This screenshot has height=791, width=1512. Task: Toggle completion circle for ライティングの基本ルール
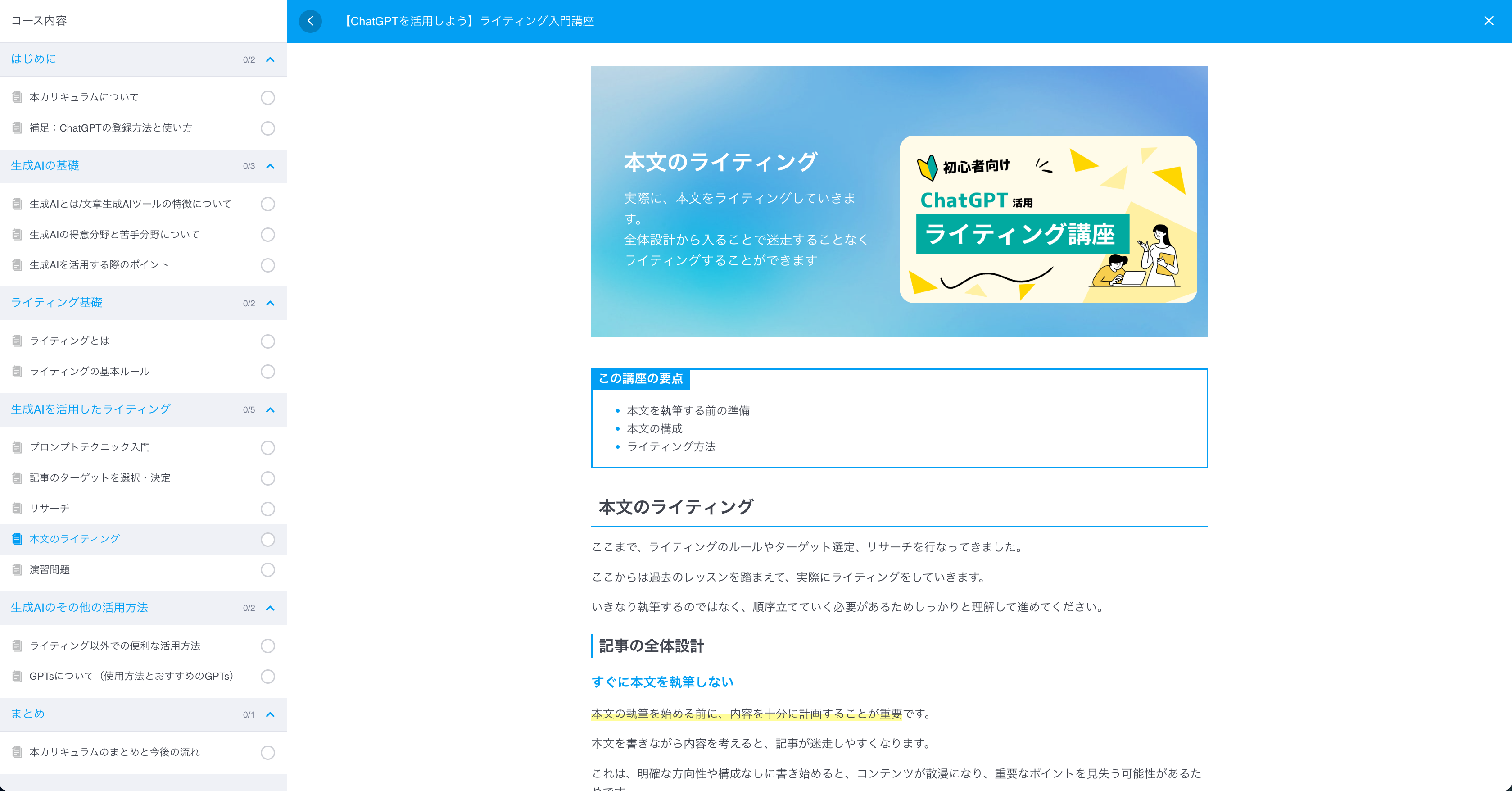pyautogui.click(x=267, y=372)
